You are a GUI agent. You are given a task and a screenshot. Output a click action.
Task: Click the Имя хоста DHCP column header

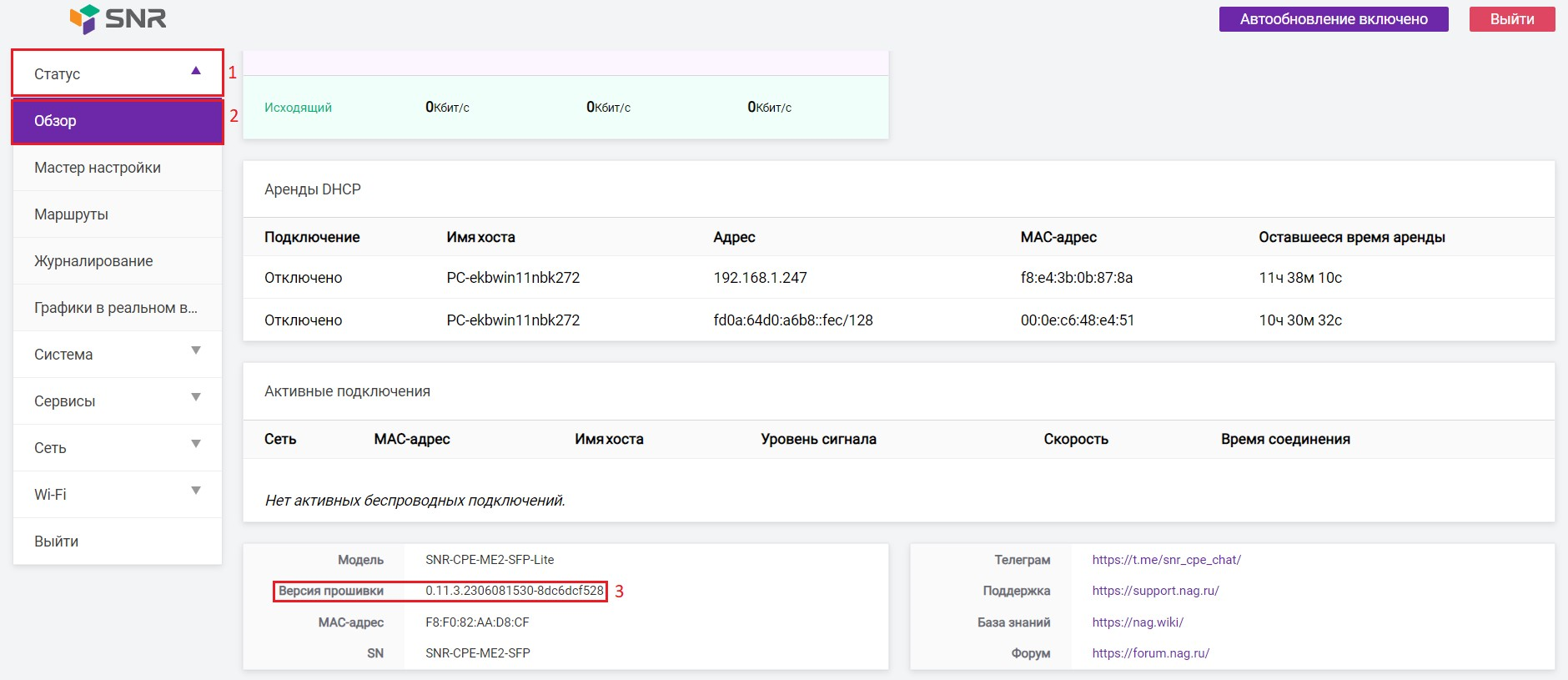click(x=480, y=237)
